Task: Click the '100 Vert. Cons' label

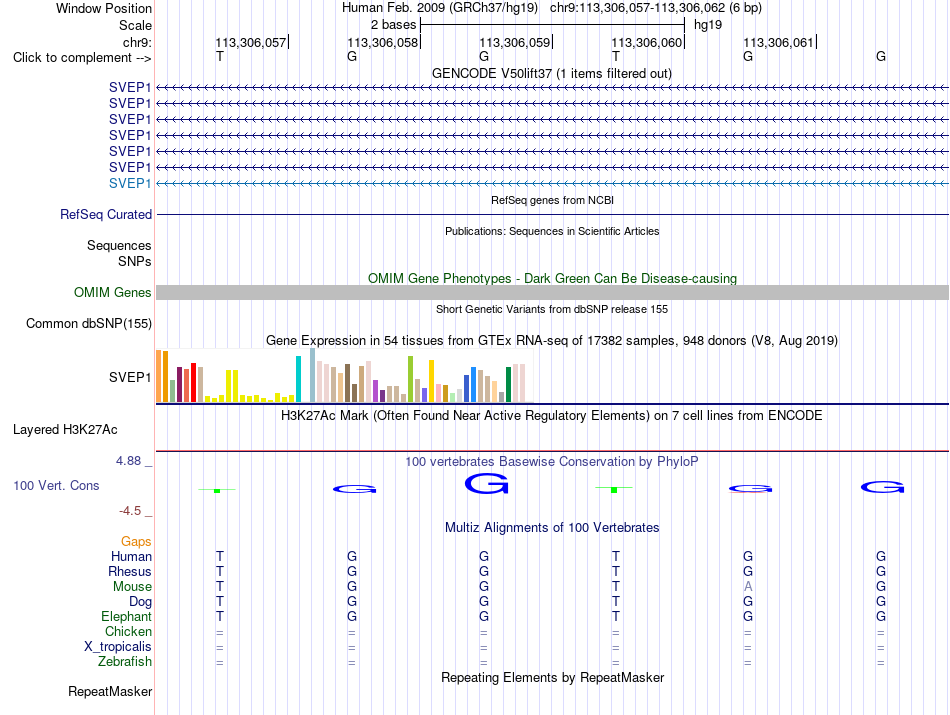Action: 56,485
